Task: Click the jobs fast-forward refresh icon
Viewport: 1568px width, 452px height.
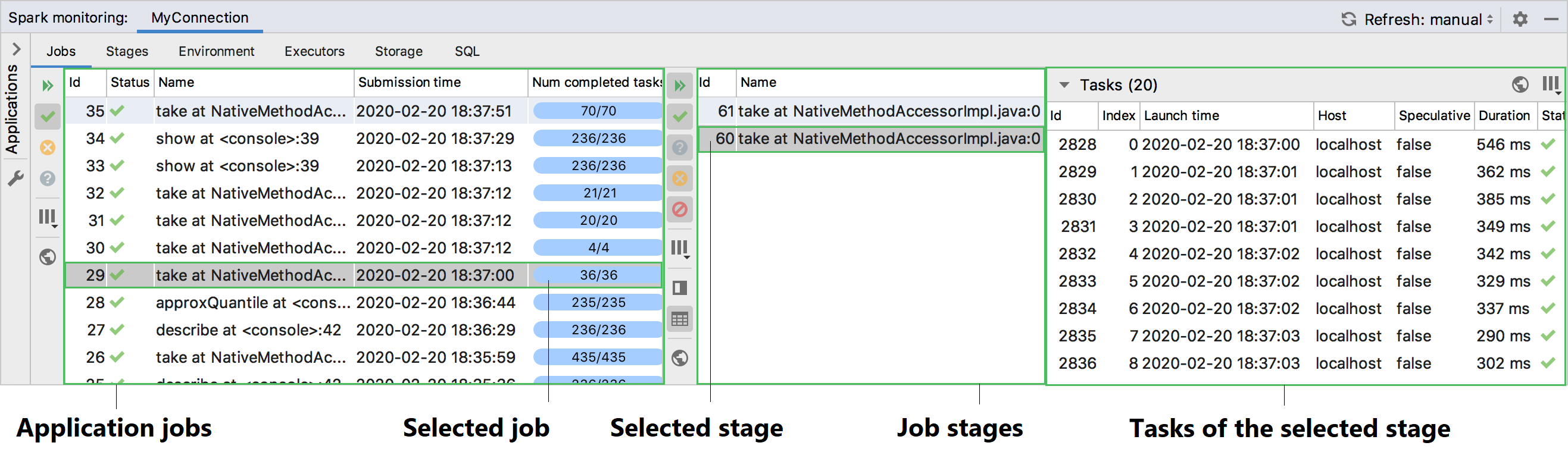Action: 48,86
